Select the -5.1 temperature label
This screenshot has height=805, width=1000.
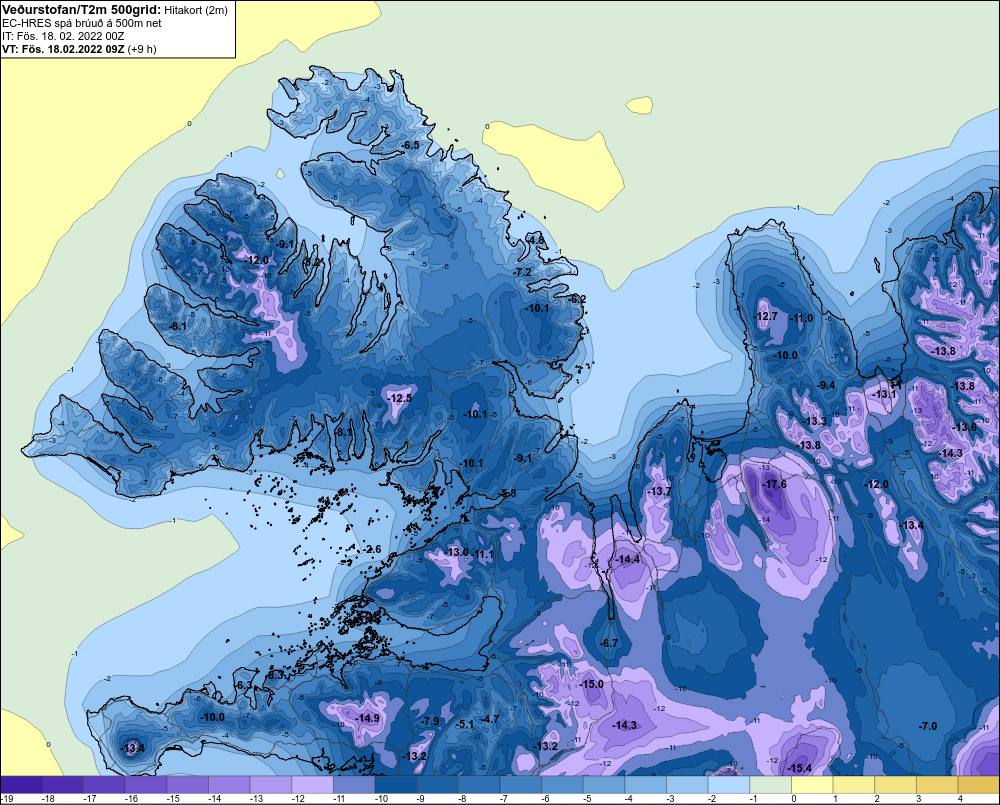click(x=465, y=723)
